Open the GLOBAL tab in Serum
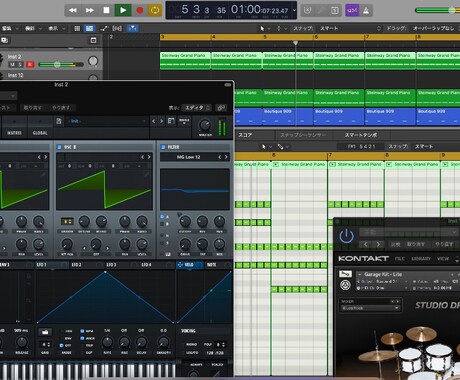 [x=40, y=133]
